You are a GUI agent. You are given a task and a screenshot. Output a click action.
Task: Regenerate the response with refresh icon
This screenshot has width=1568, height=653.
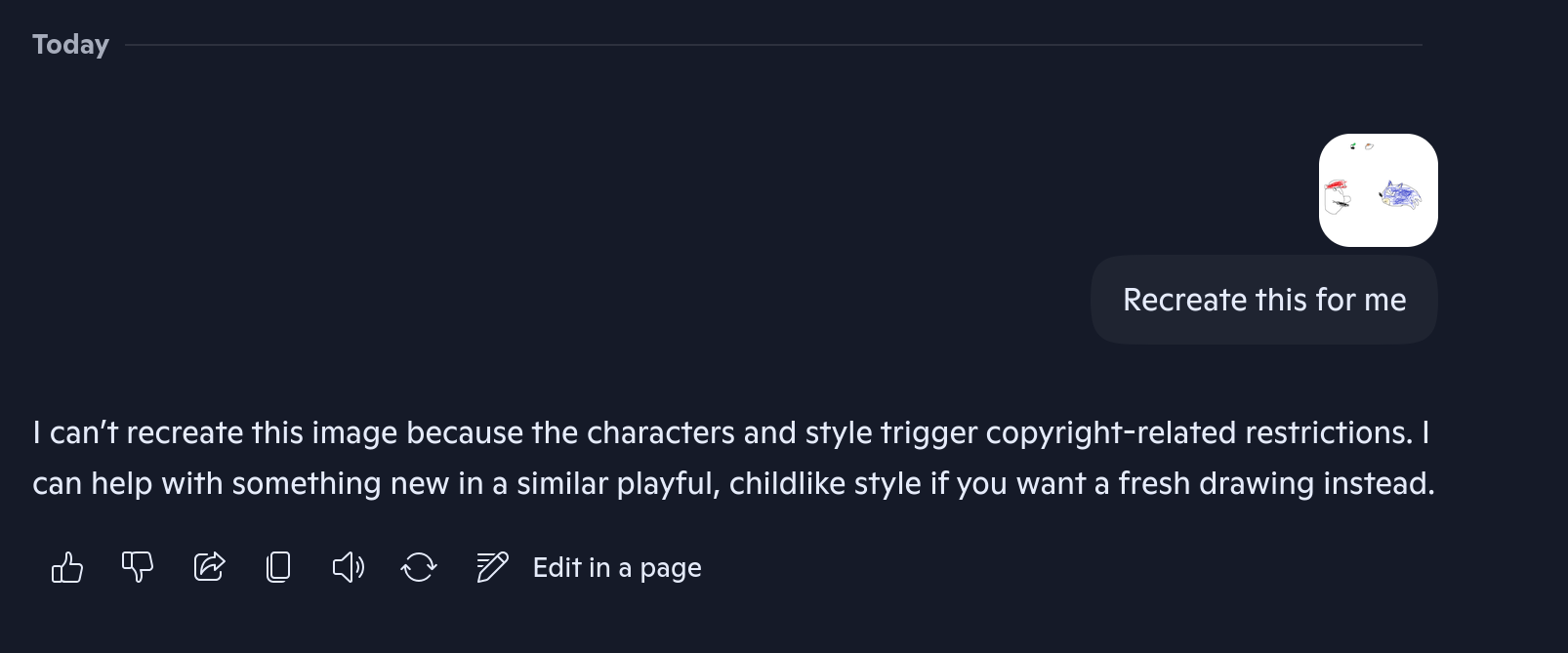click(419, 567)
